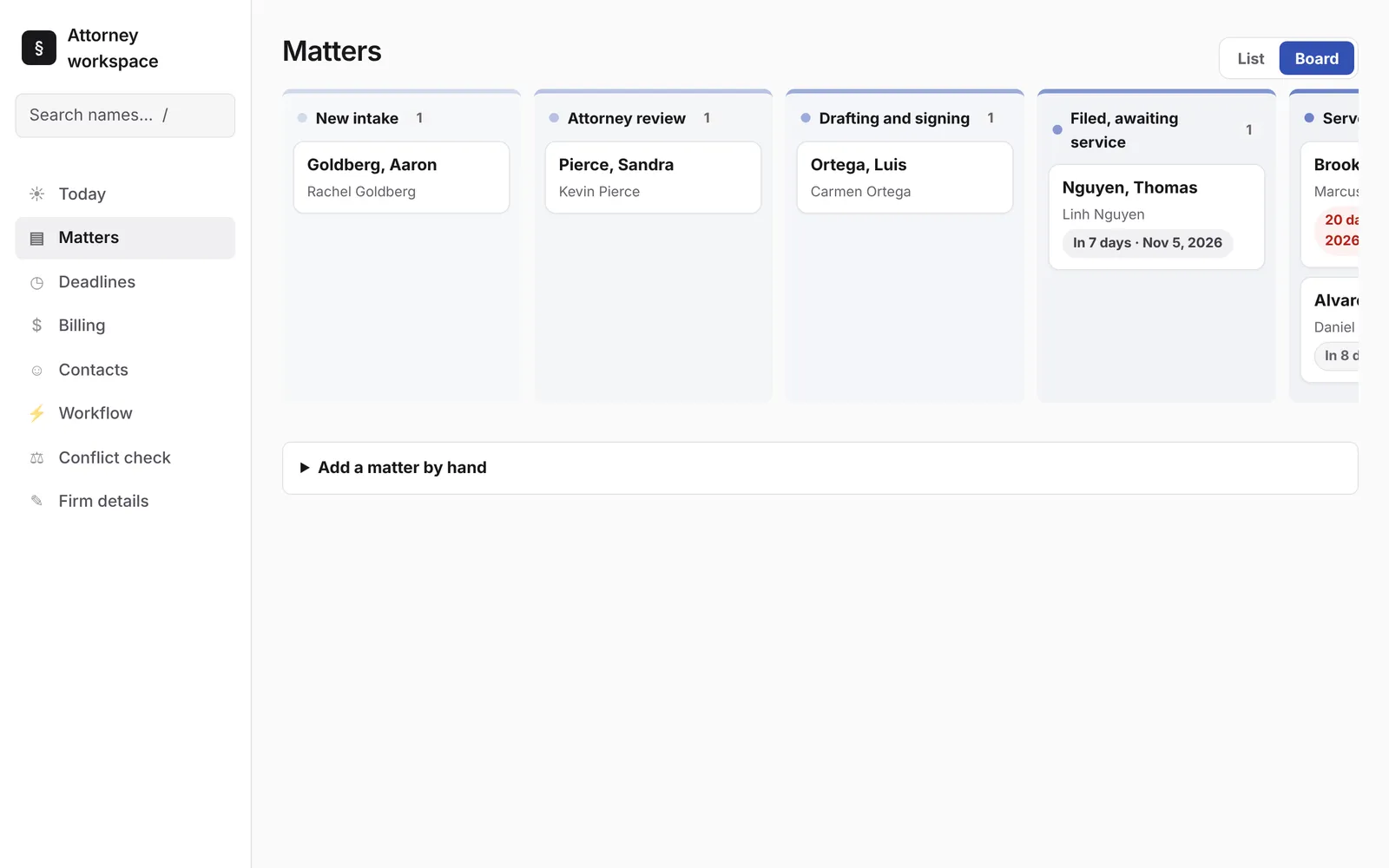Open the Today page label
The image size is (1389, 868).
tap(82, 194)
